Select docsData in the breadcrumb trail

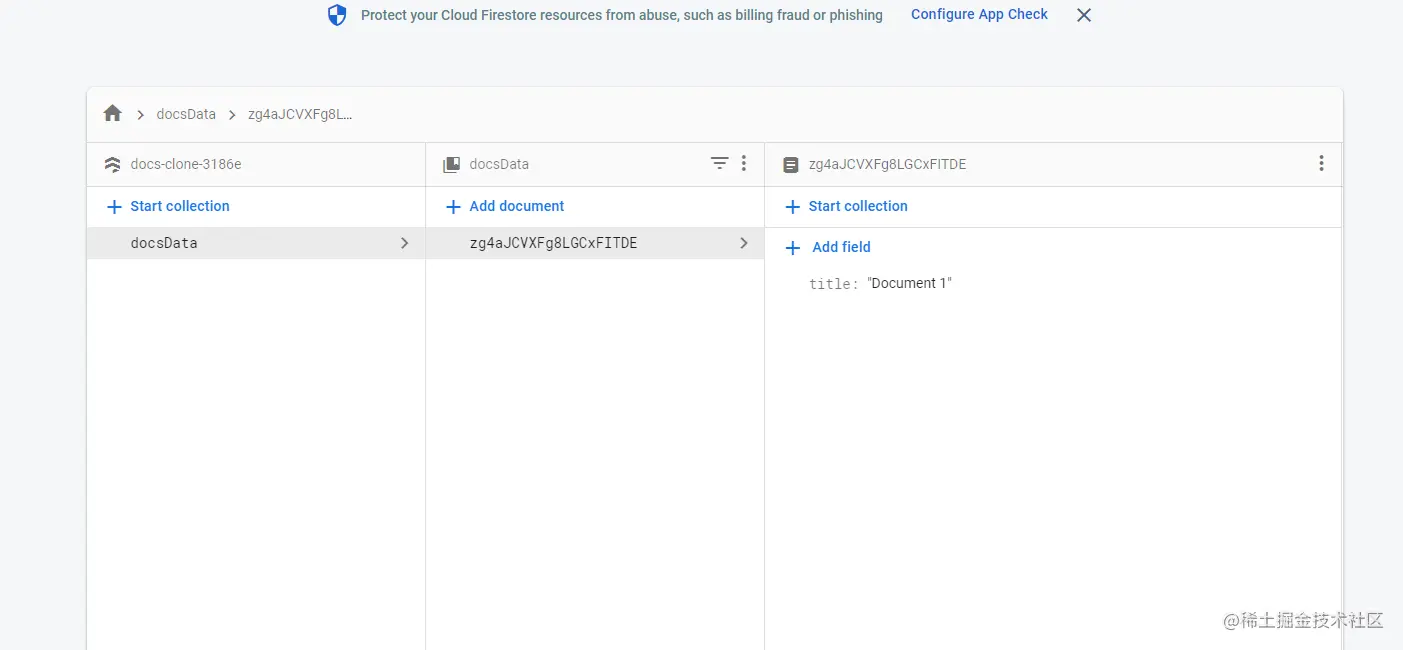(x=186, y=114)
